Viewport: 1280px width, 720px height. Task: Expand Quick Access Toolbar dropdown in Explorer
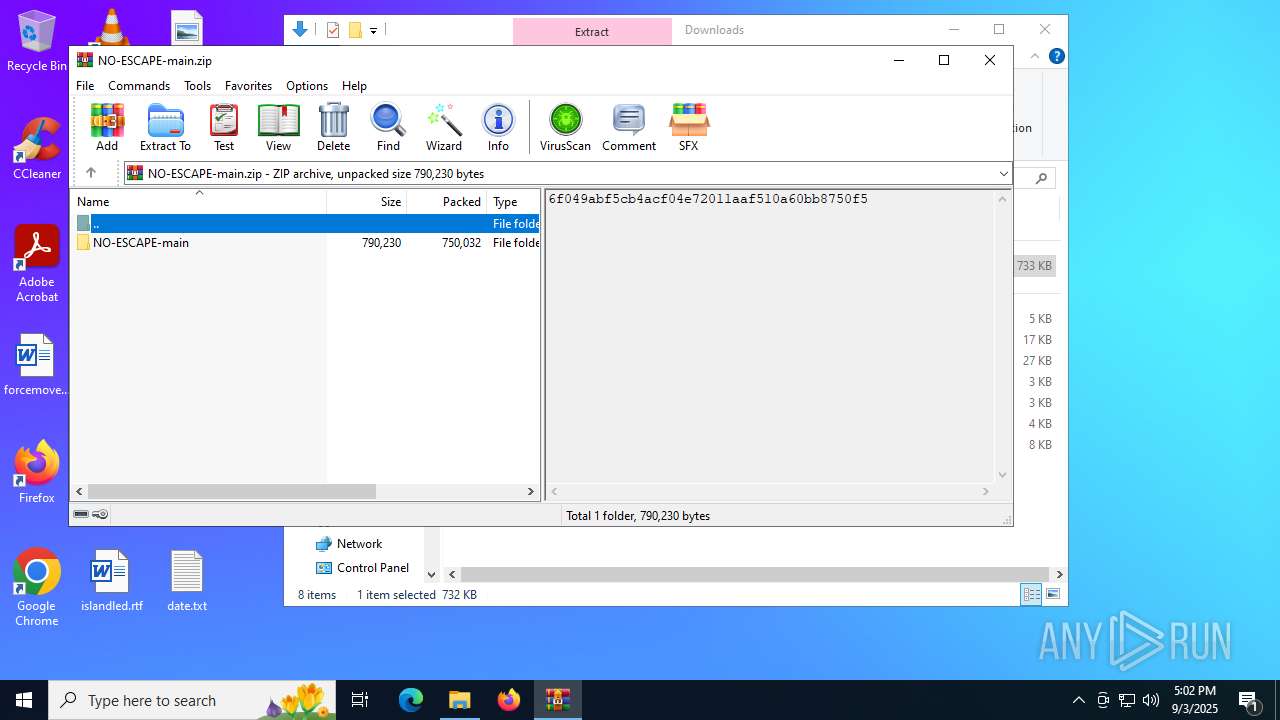pyautogui.click(x=374, y=30)
